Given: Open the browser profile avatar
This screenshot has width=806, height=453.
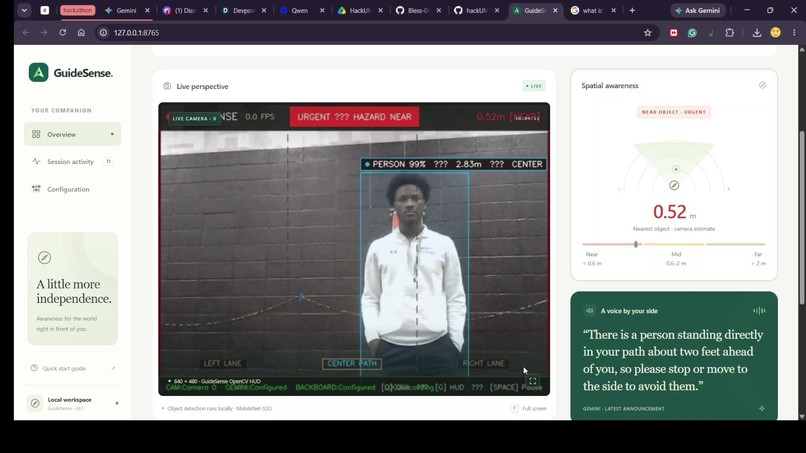Looking at the screenshot, I should [x=775, y=32].
